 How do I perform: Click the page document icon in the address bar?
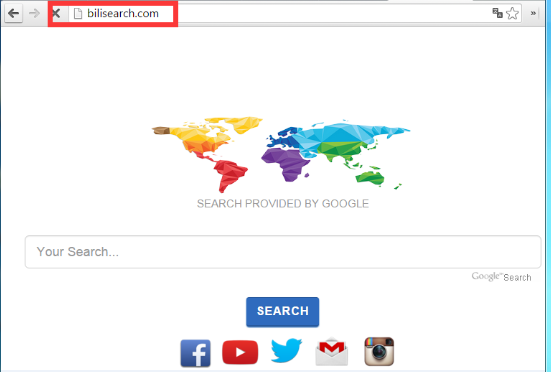coord(78,14)
